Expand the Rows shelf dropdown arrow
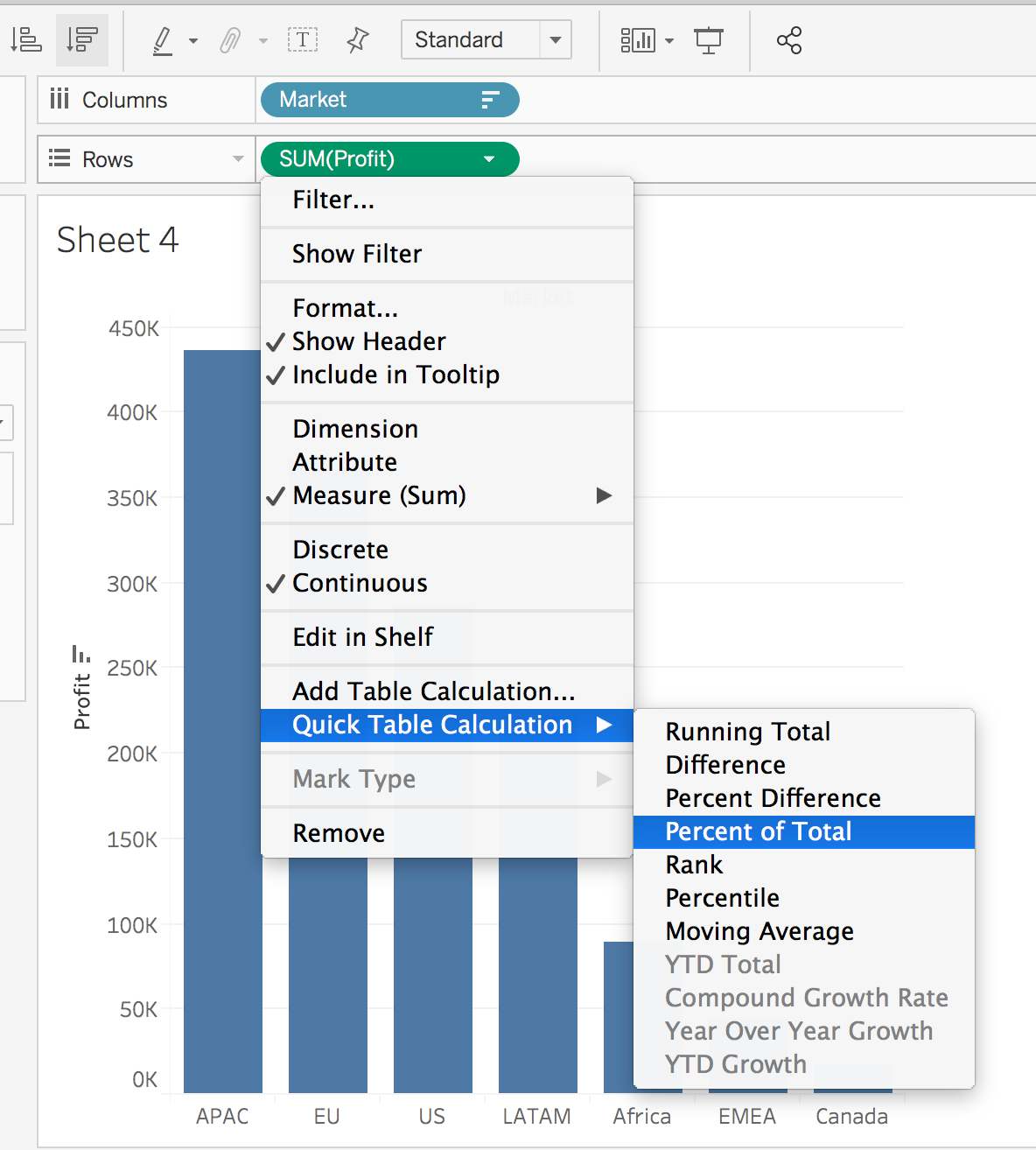Image resolution: width=1036 pixels, height=1150 pixels. point(237,159)
